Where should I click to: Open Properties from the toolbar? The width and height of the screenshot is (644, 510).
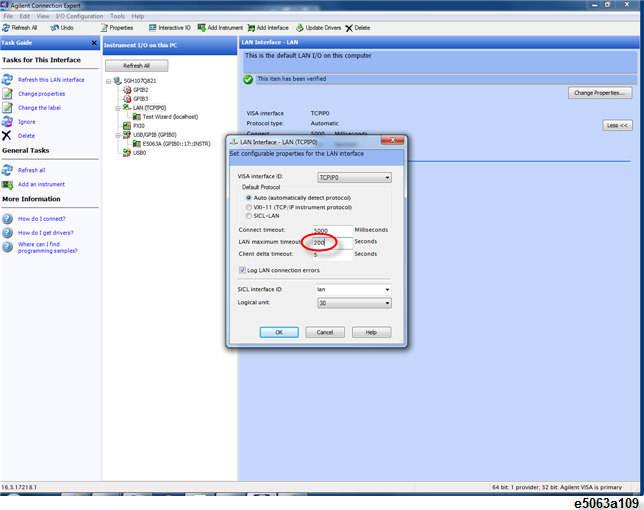click(x=117, y=28)
